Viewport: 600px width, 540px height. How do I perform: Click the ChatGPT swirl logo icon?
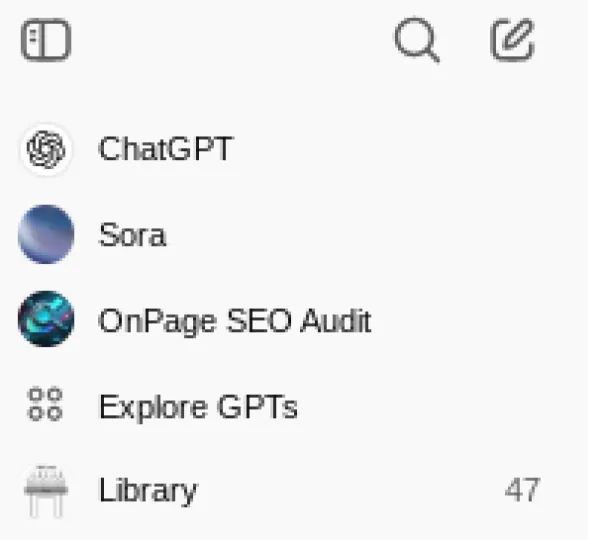pos(46,150)
